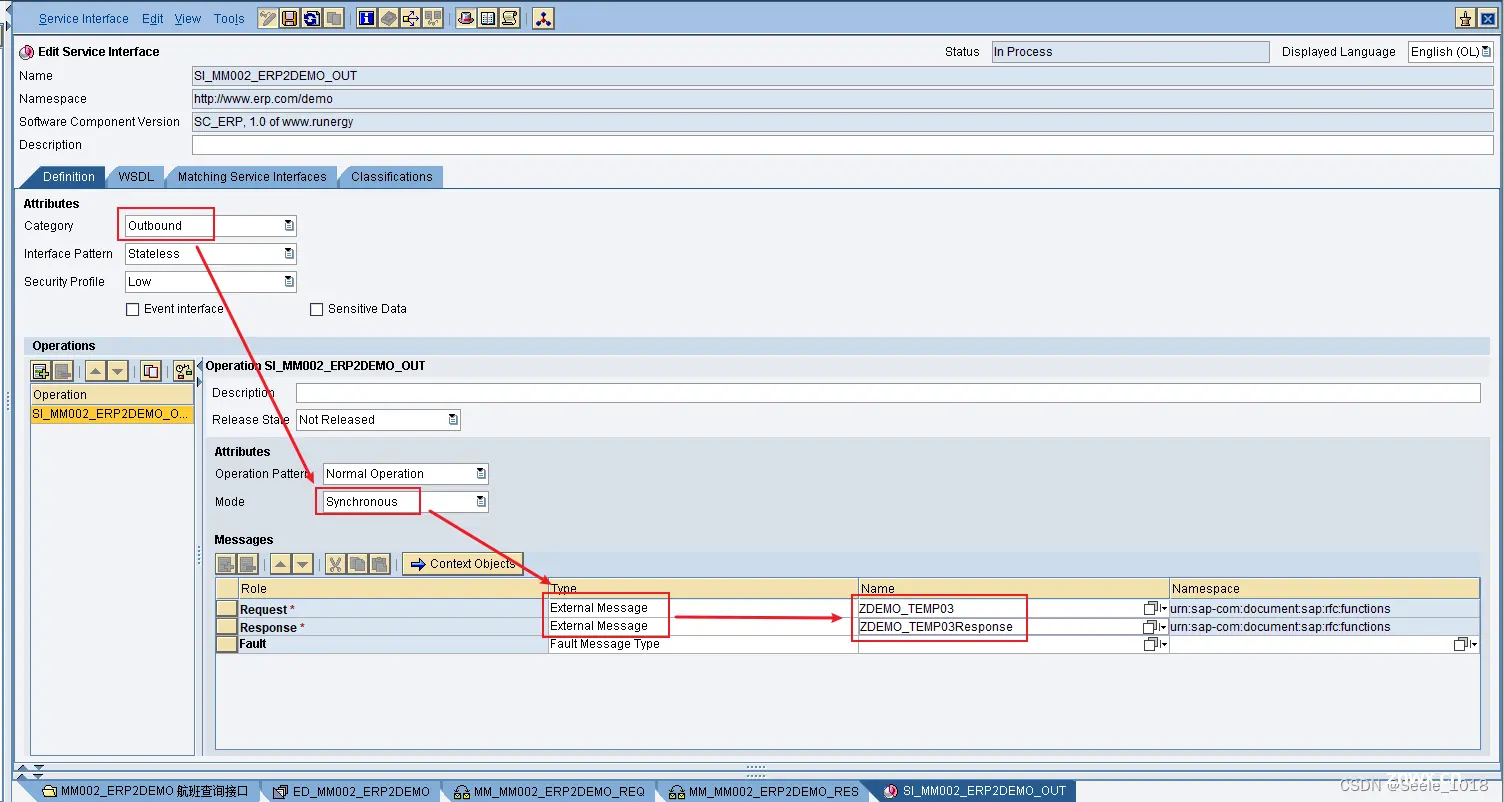Enable the Event interface checkbox
This screenshot has width=1504, height=802.
[132, 310]
